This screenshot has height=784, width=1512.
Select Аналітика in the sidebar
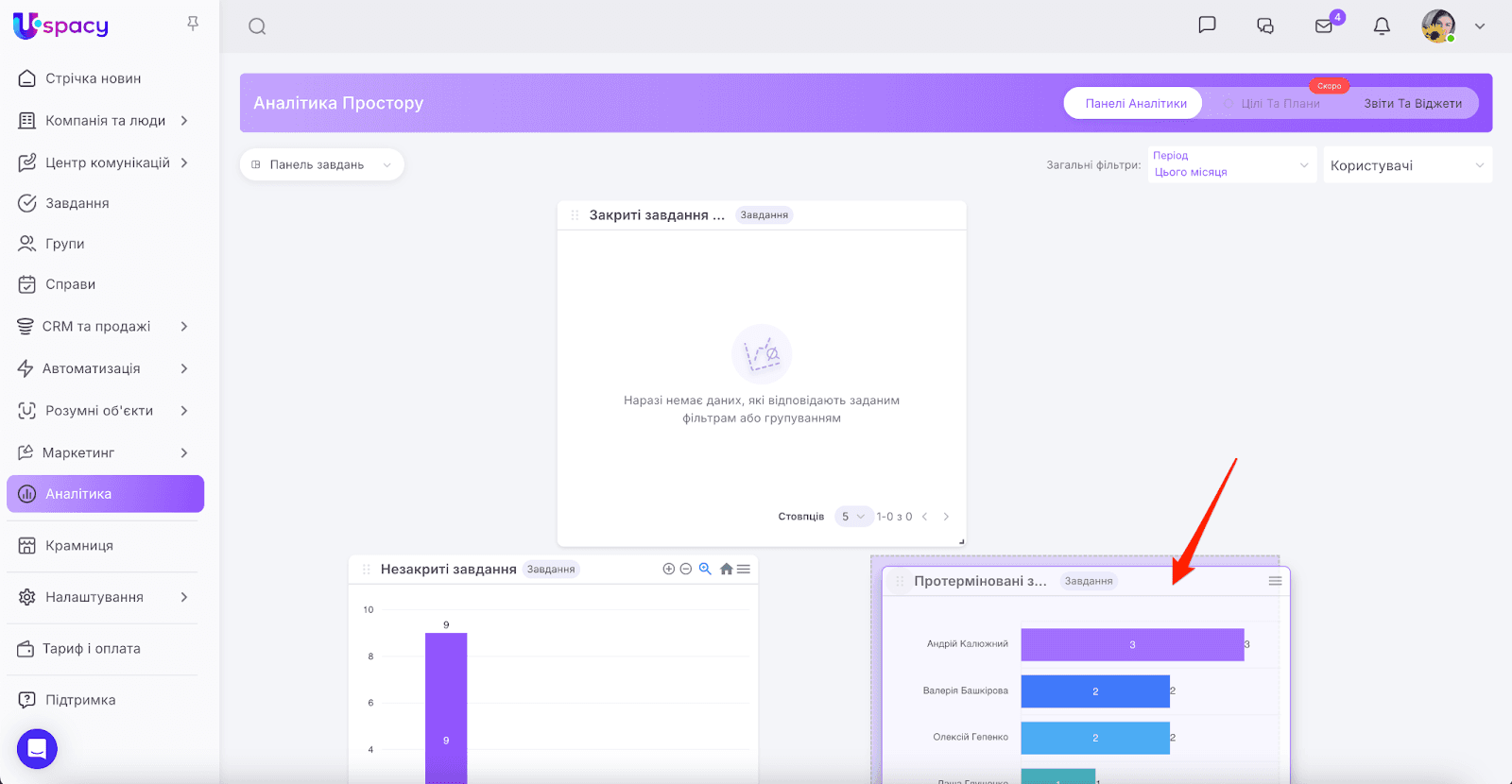click(105, 494)
